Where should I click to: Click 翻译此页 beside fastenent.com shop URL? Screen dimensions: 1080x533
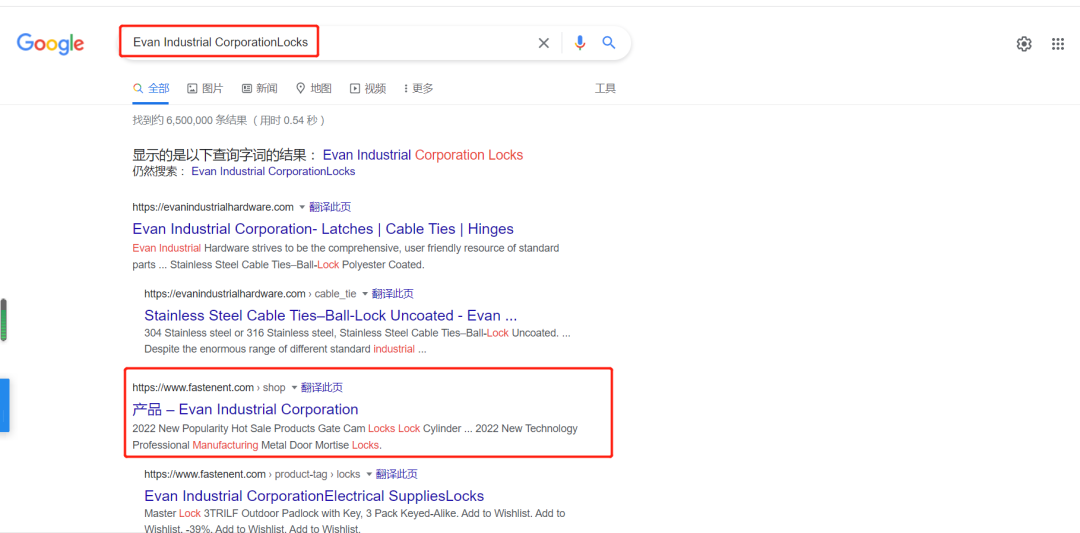[322, 388]
